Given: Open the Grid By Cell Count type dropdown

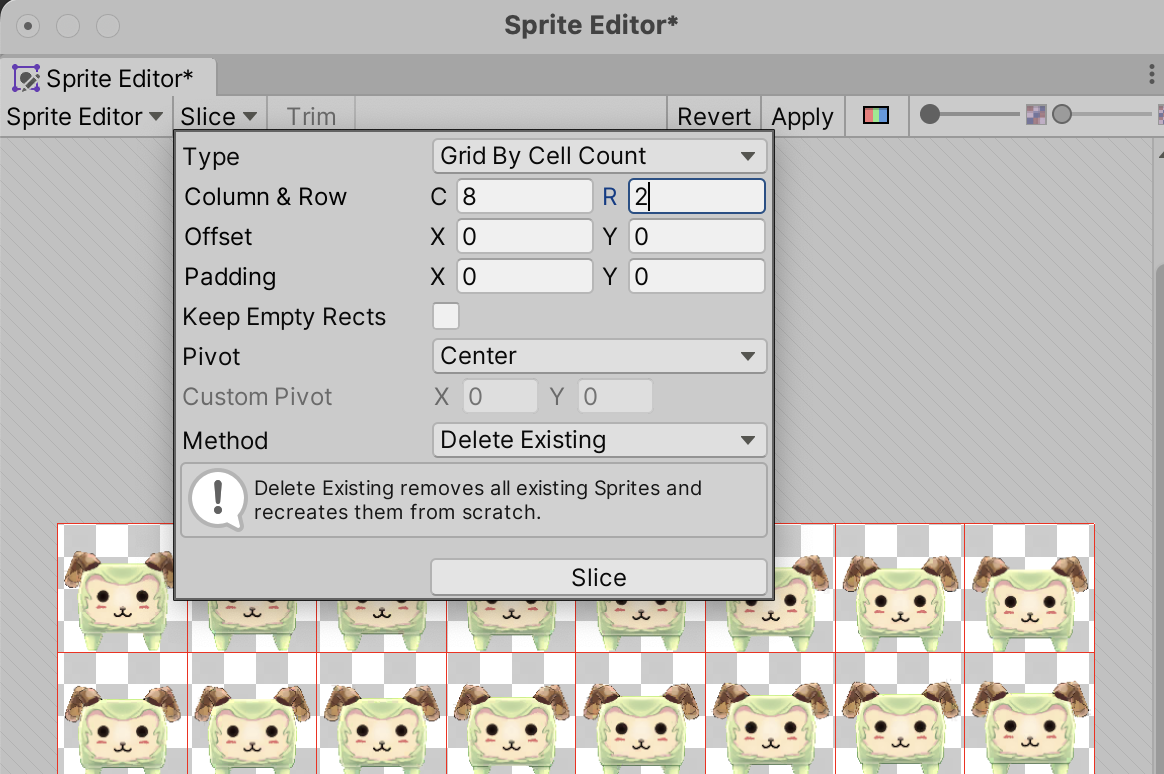Looking at the screenshot, I should point(598,156).
